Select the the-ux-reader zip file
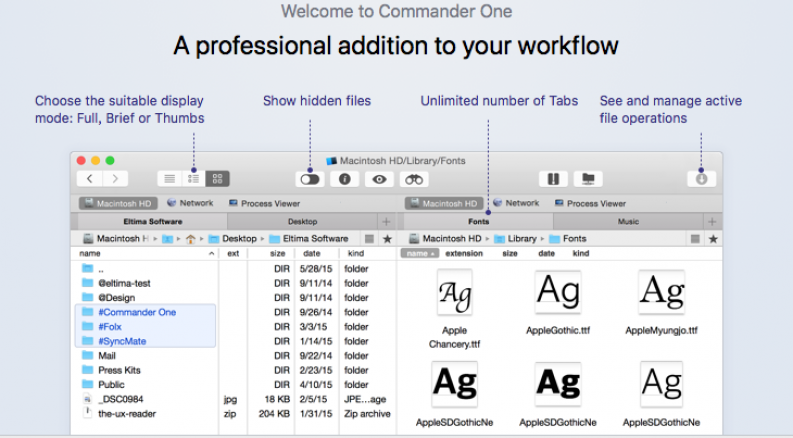This screenshot has width=793, height=438. click(236, 414)
